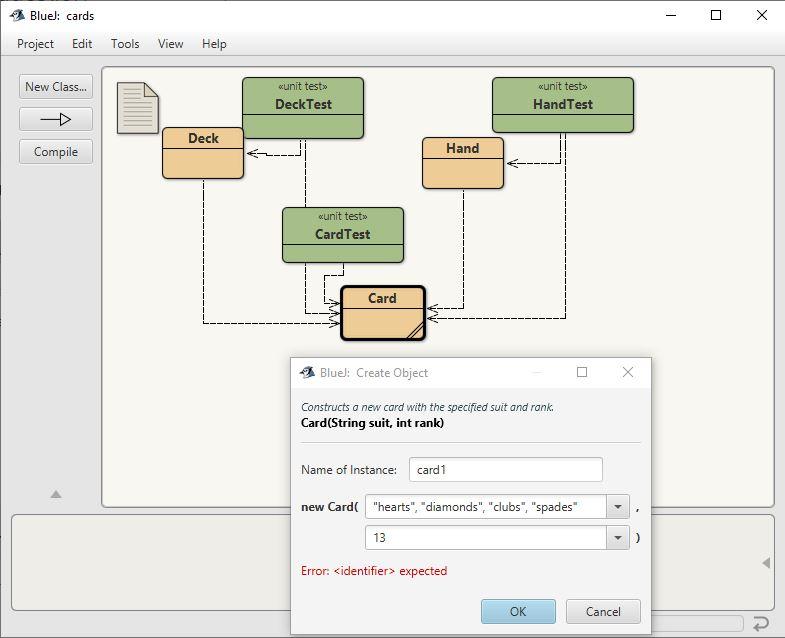Open the Tools menu

[125, 44]
